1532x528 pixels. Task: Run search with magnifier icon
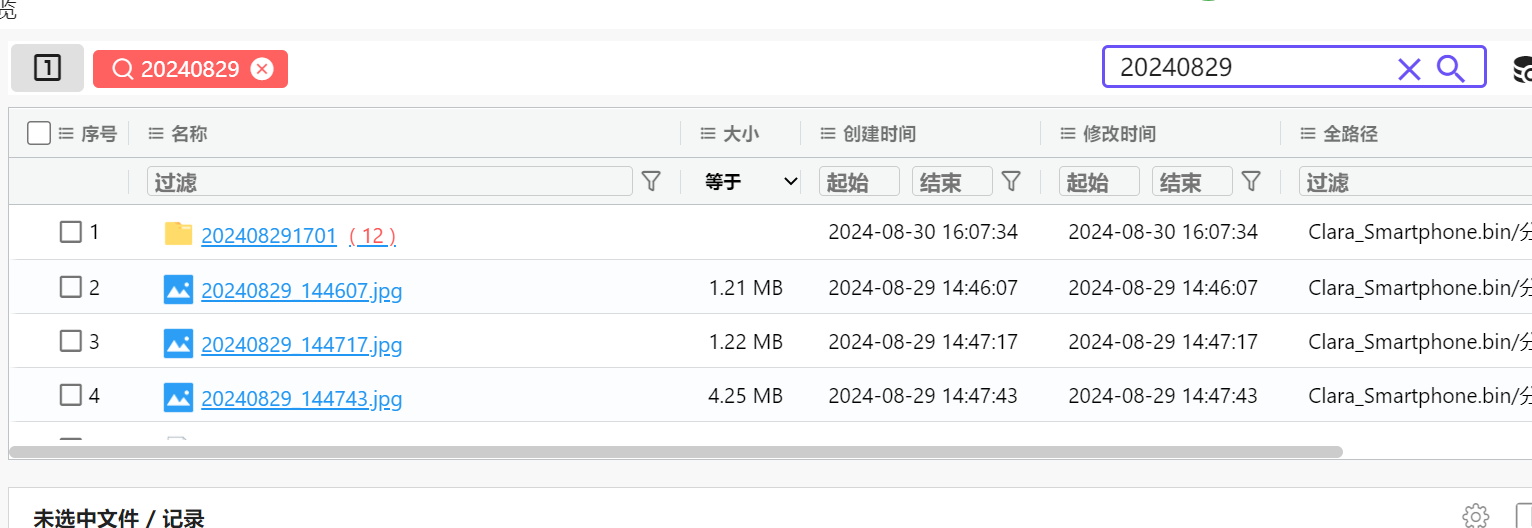pyautogui.click(x=1450, y=68)
